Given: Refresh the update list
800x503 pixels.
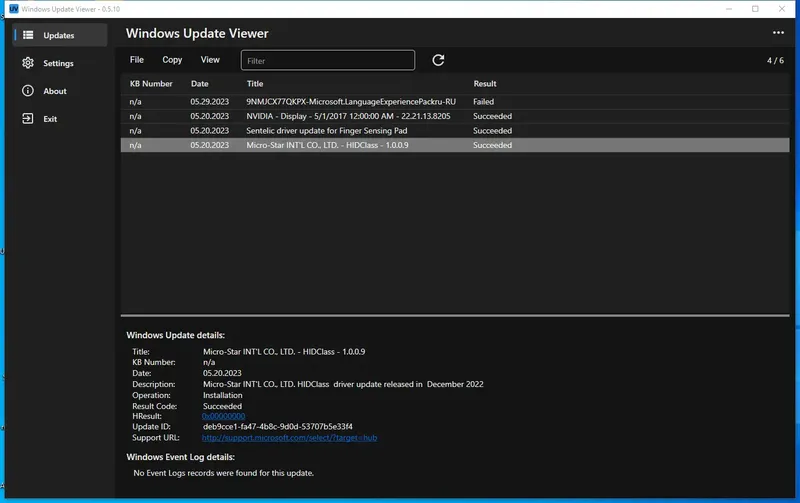Looking at the screenshot, I should [x=438, y=60].
